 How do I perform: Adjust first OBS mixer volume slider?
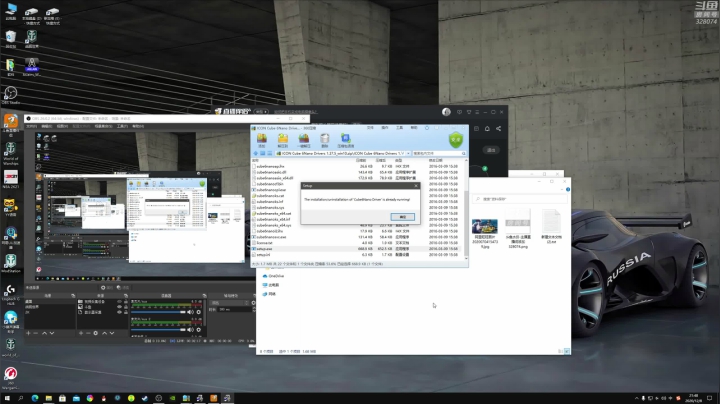(158, 312)
